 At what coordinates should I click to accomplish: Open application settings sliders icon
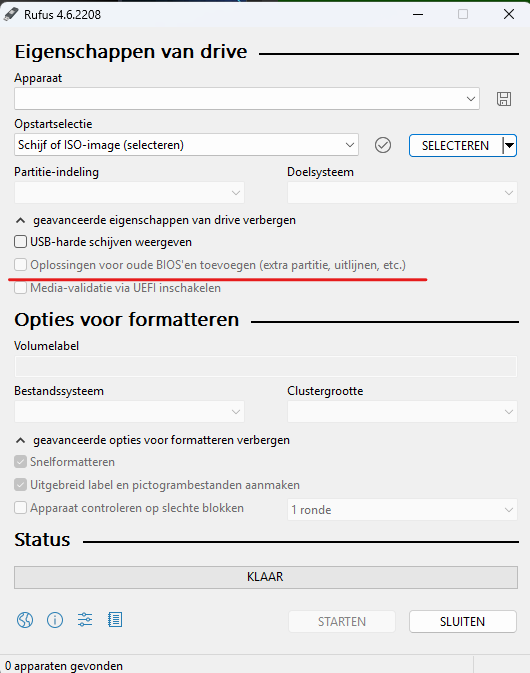tap(85, 620)
